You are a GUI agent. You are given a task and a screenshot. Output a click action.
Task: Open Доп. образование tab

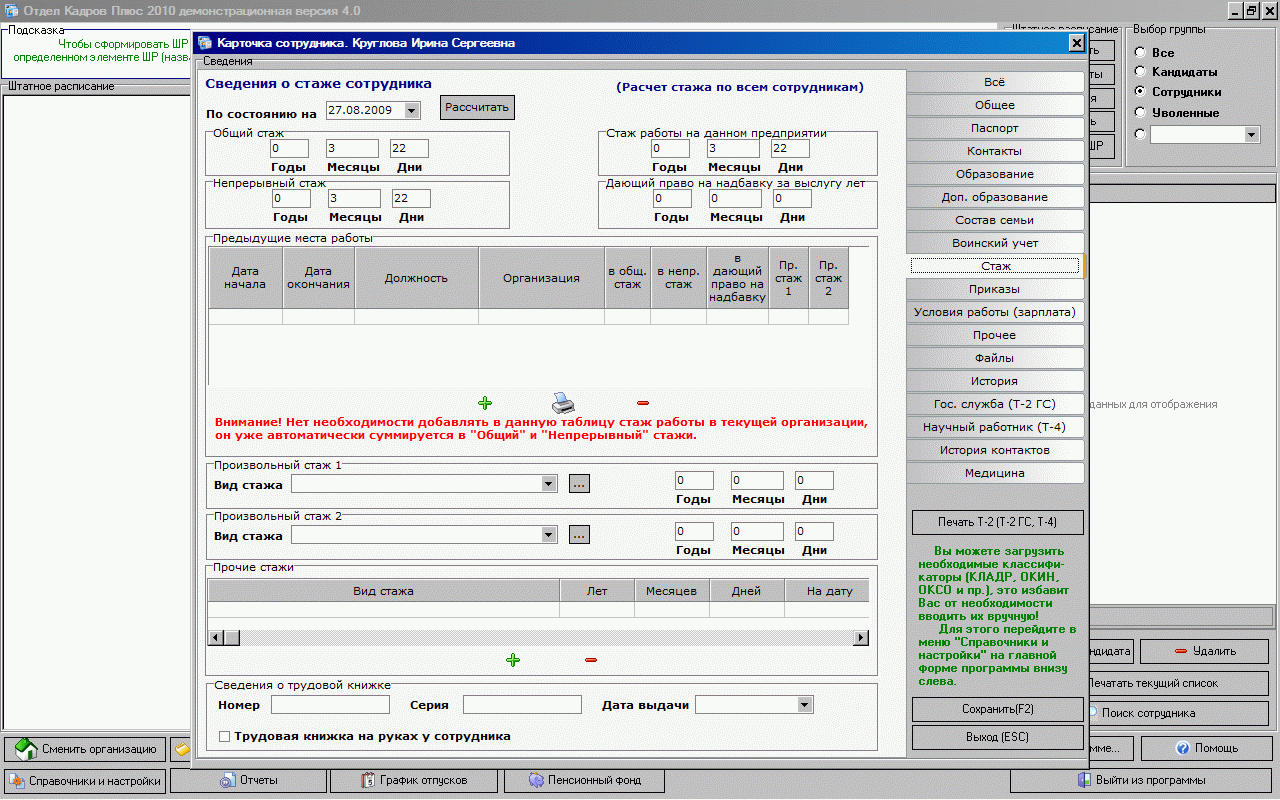pos(995,197)
